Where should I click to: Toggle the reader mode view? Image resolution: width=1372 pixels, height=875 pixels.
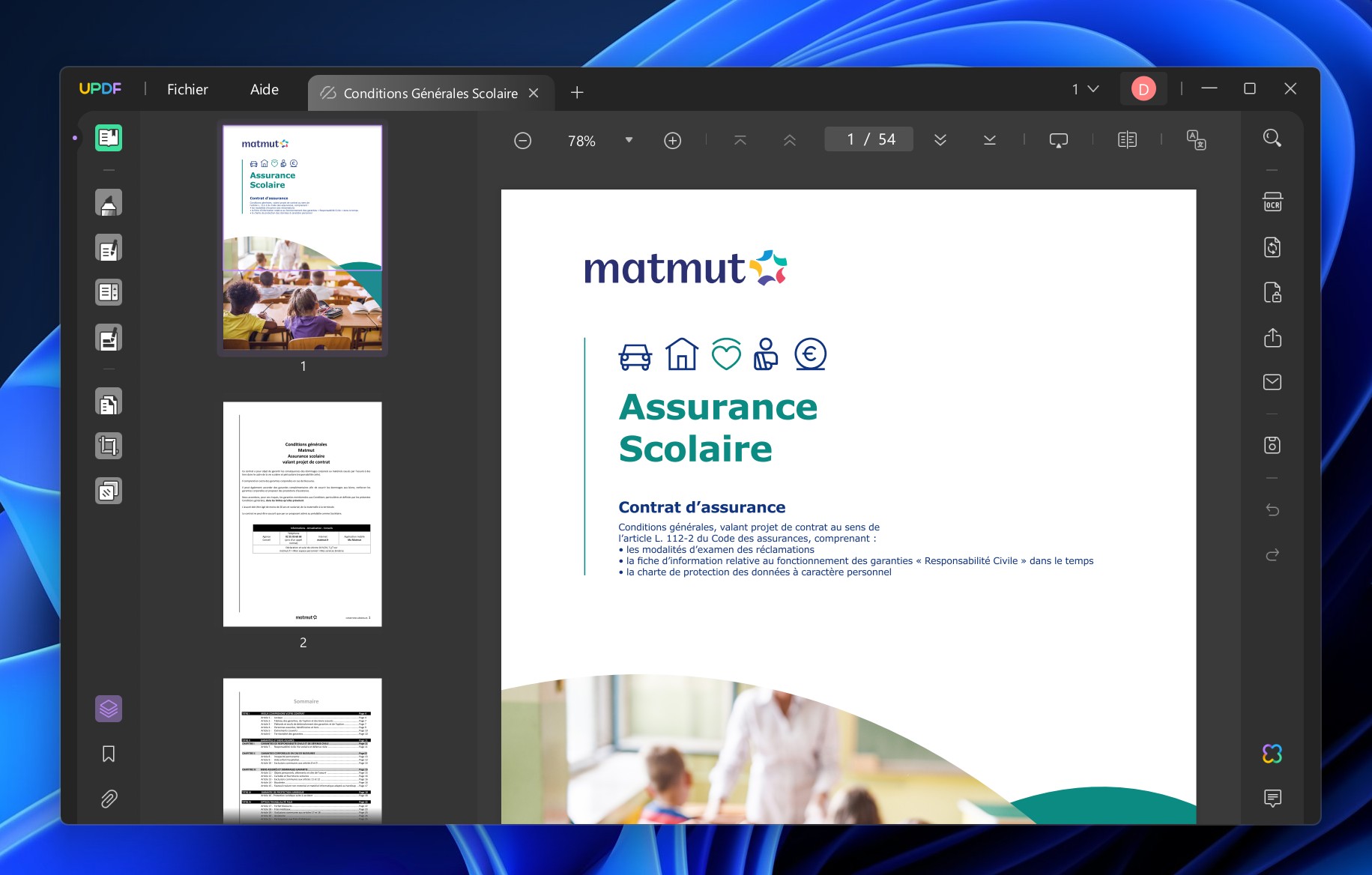pyautogui.click(x=109, y=138)
